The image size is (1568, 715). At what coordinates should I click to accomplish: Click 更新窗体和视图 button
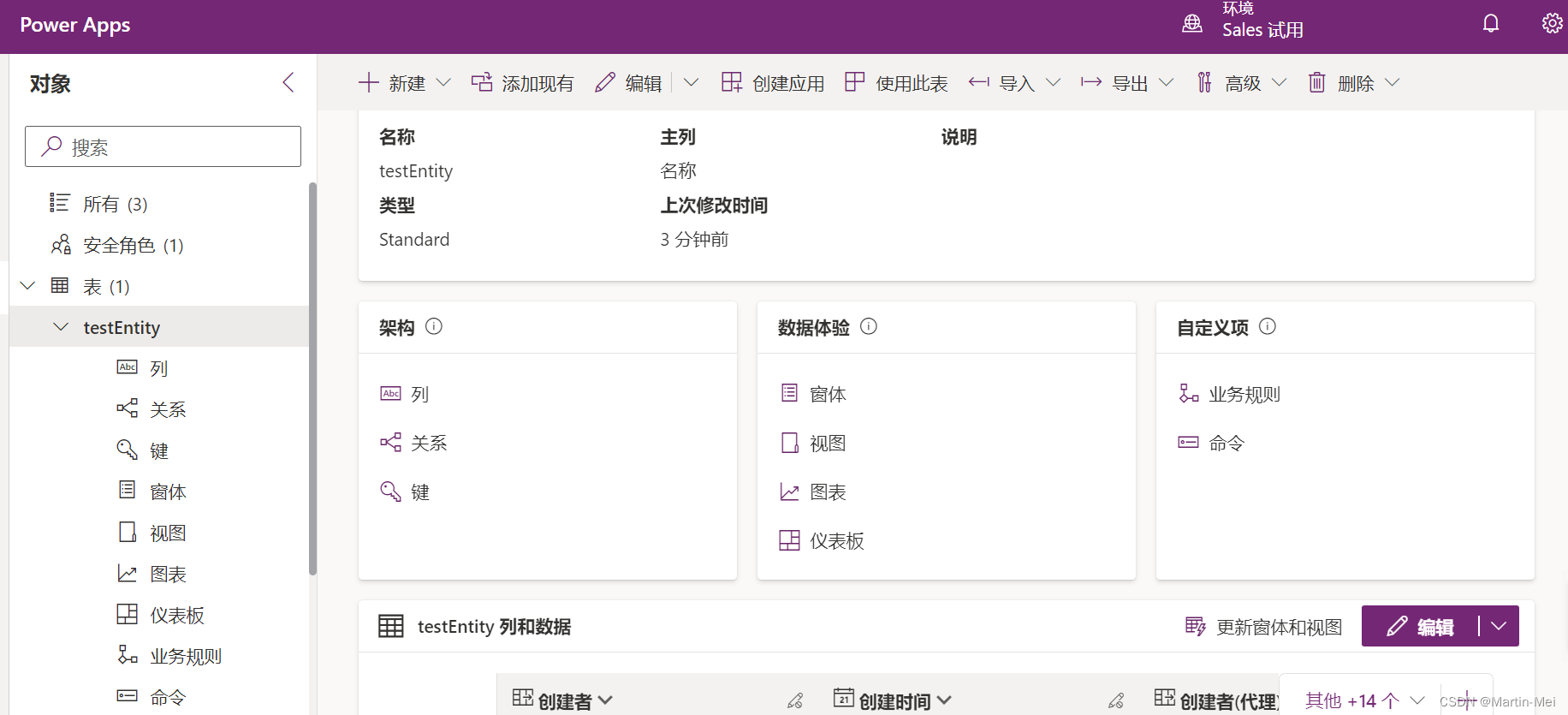[x=1263, y=627]
